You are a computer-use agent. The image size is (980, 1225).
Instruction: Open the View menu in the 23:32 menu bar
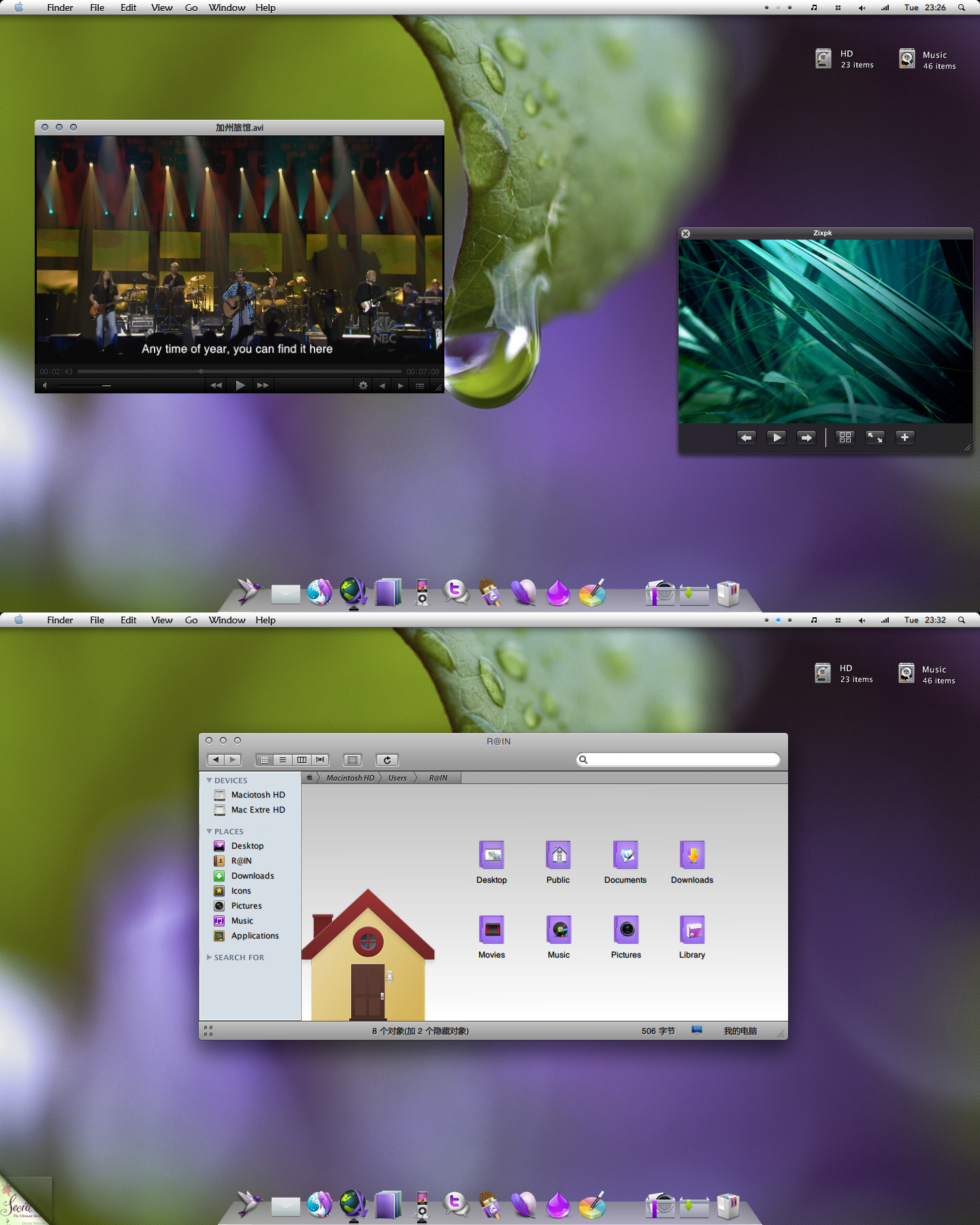point(162,620)
